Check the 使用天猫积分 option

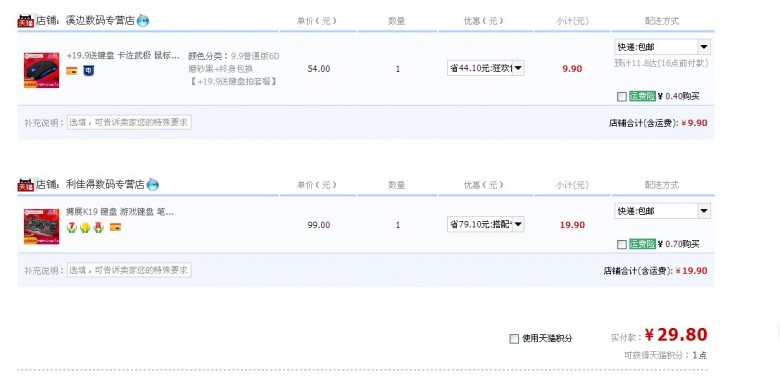pyautogui.click(x=514, y=339)
